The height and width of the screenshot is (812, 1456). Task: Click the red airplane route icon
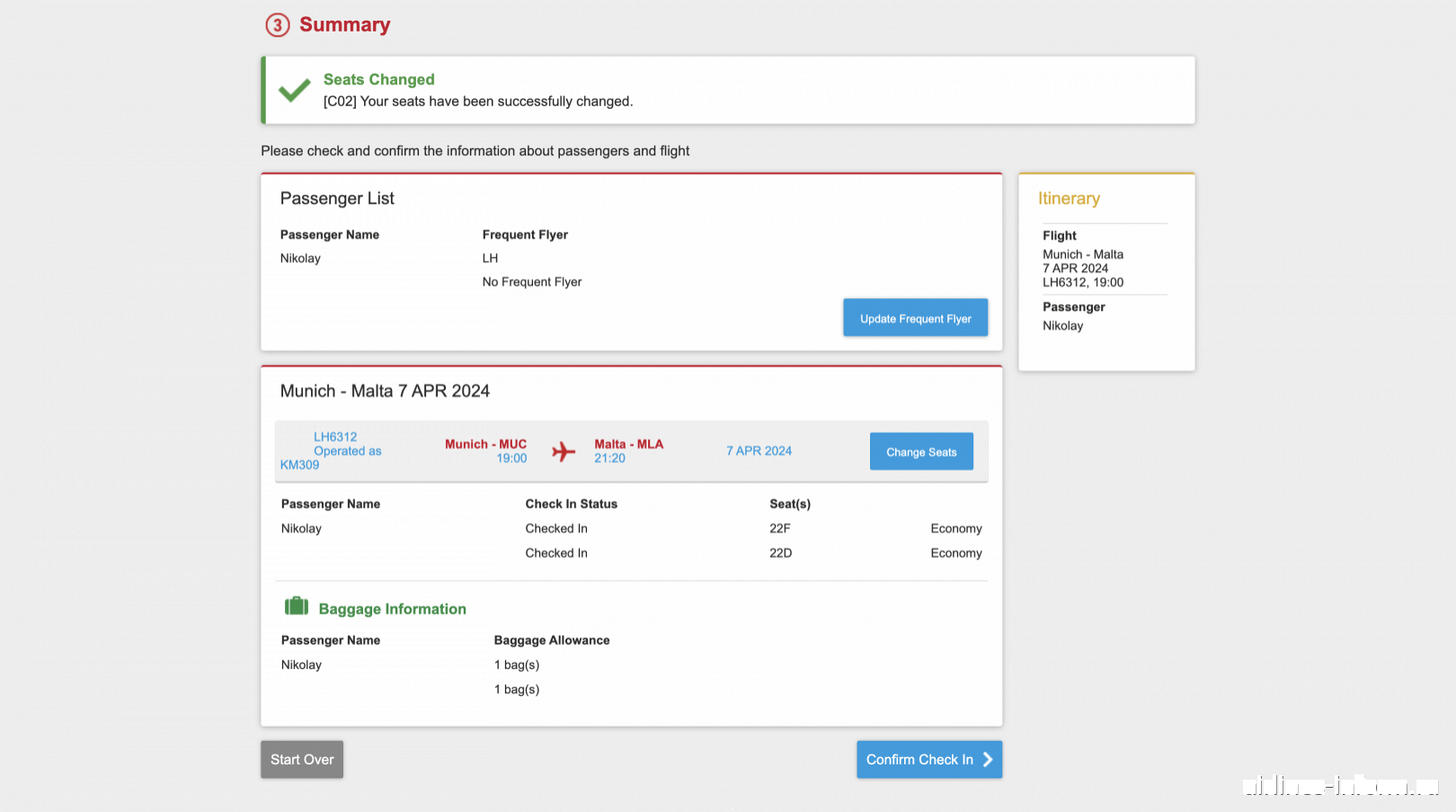point(564,451)
